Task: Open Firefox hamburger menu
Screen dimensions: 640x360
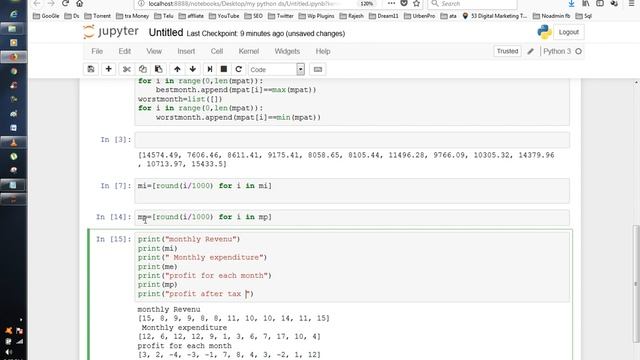Action: click(x=631, y=3)
